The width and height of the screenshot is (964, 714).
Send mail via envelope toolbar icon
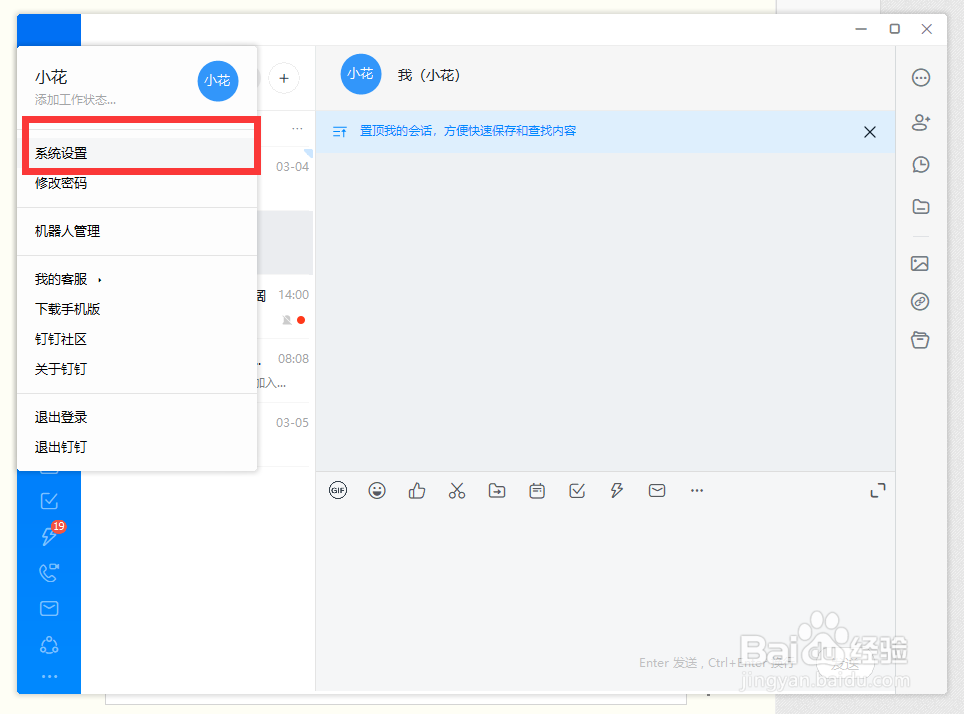pyautogui.click(x=657, y=490)
